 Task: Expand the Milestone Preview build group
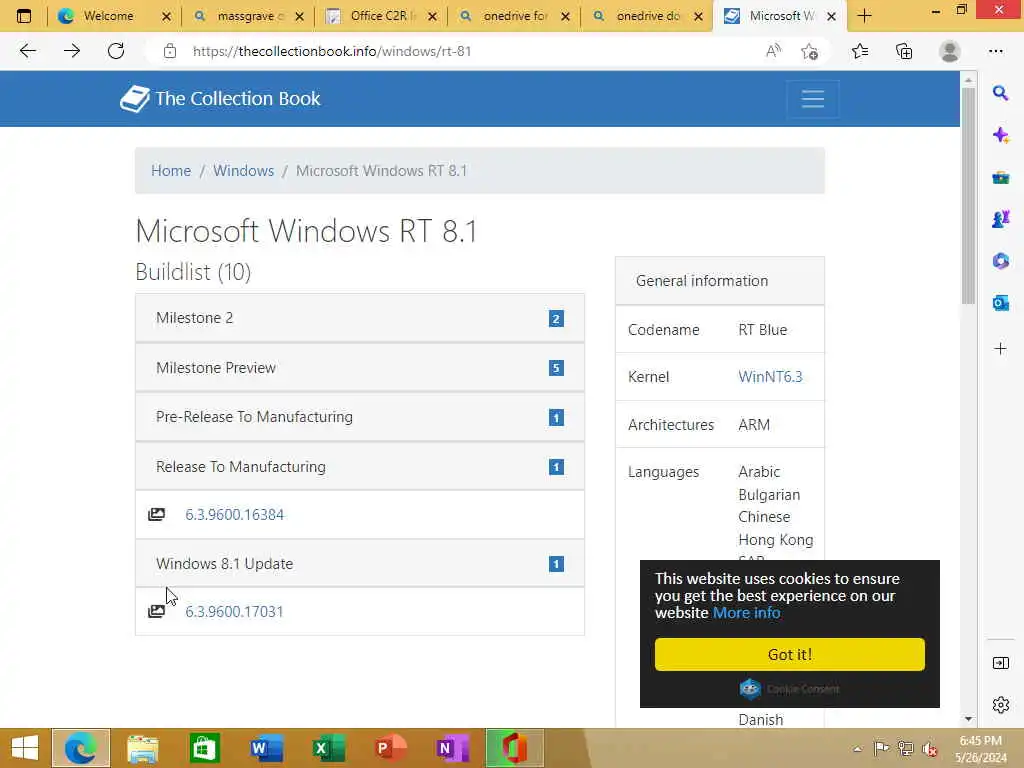point(360,368)
